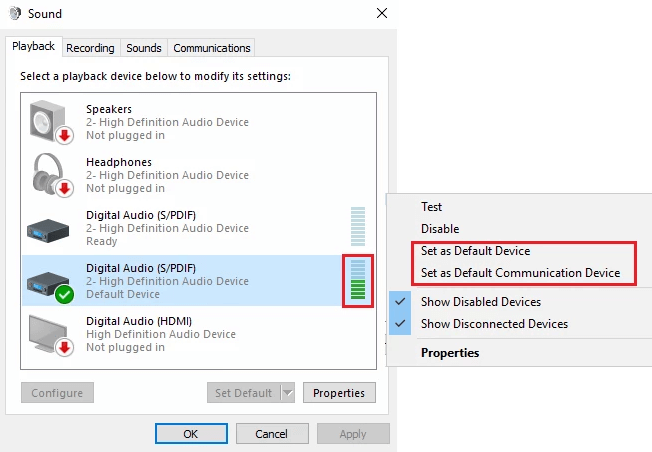Click the Sound icon in title bar
Viewport: 652px width, 452px height.
15,14
